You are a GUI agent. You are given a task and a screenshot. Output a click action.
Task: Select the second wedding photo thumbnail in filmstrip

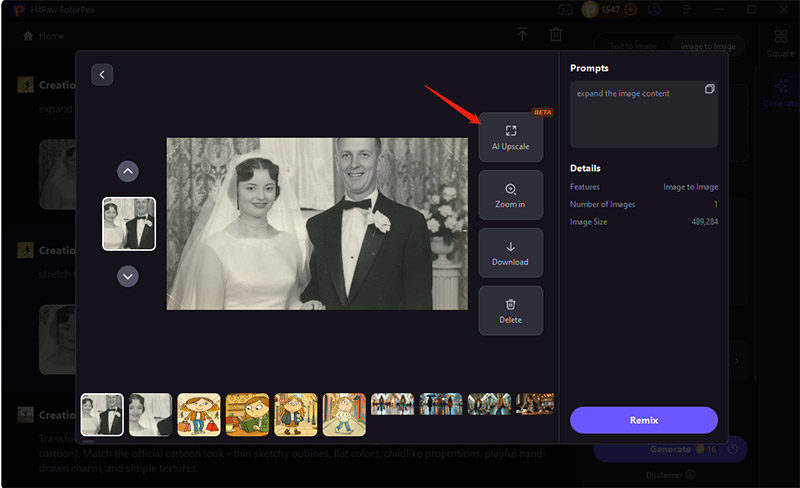150,414
